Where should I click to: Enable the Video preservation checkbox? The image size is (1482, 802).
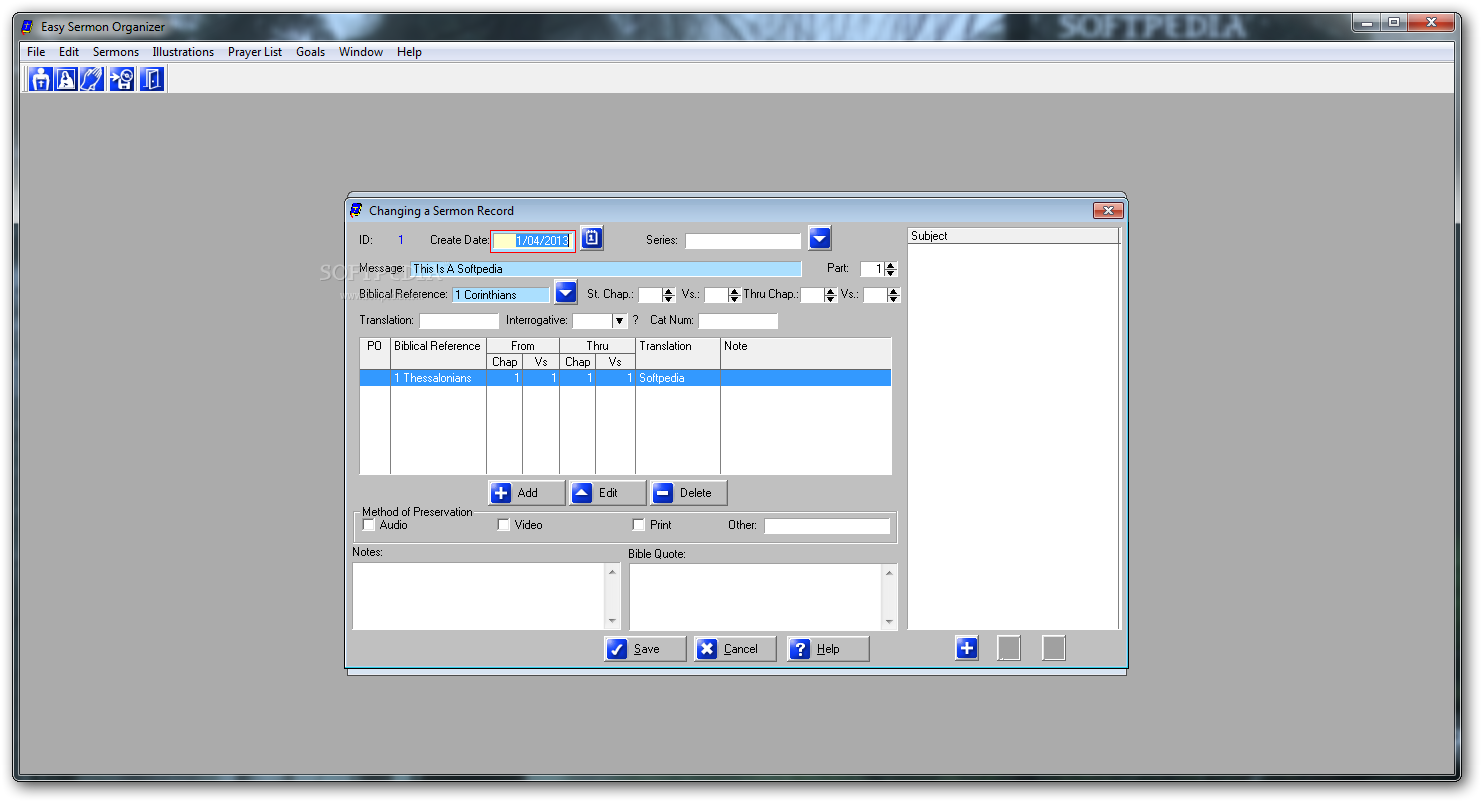504,525
